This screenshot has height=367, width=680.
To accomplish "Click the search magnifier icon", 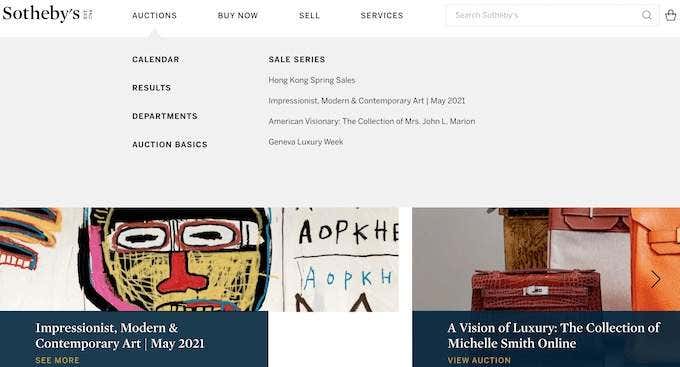I will (x=646, y=15).
